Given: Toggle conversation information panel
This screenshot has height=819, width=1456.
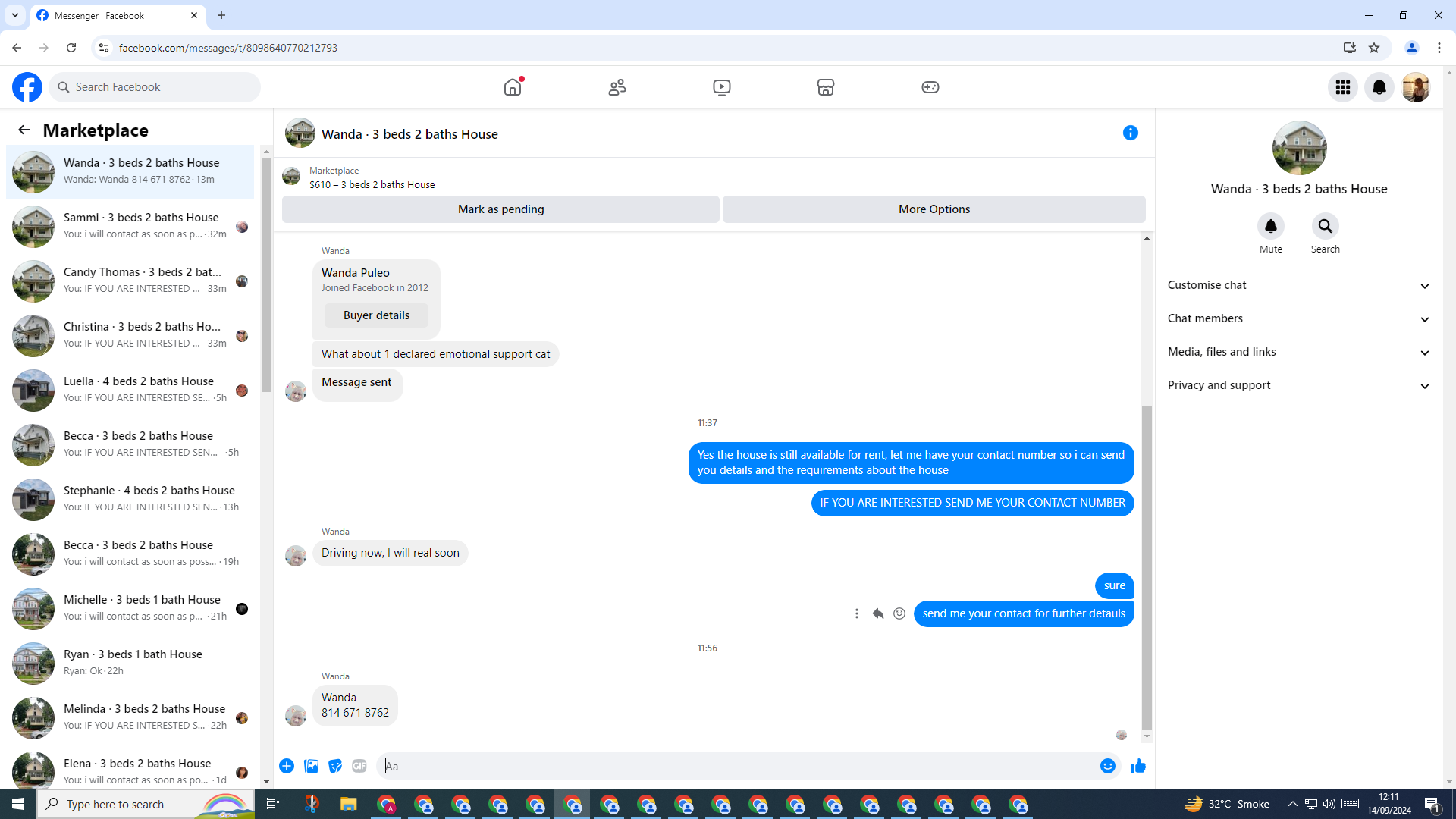Looking at the screenshot, I should pyautogui.click(x=1130, y=133).
